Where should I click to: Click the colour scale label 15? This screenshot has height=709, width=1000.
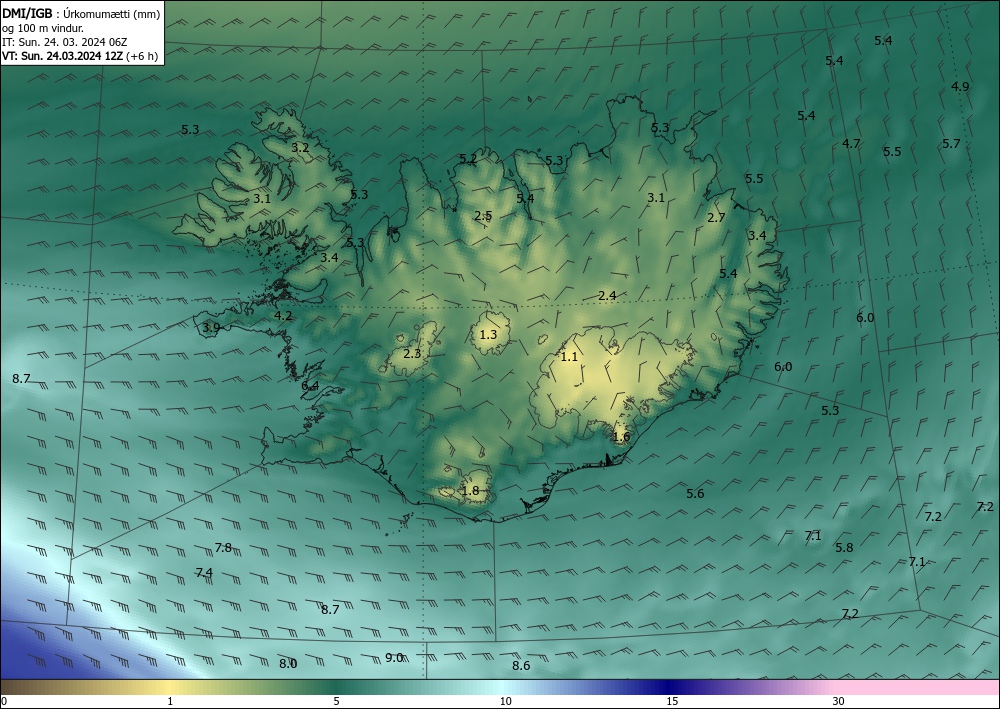(x=672, y=702)
